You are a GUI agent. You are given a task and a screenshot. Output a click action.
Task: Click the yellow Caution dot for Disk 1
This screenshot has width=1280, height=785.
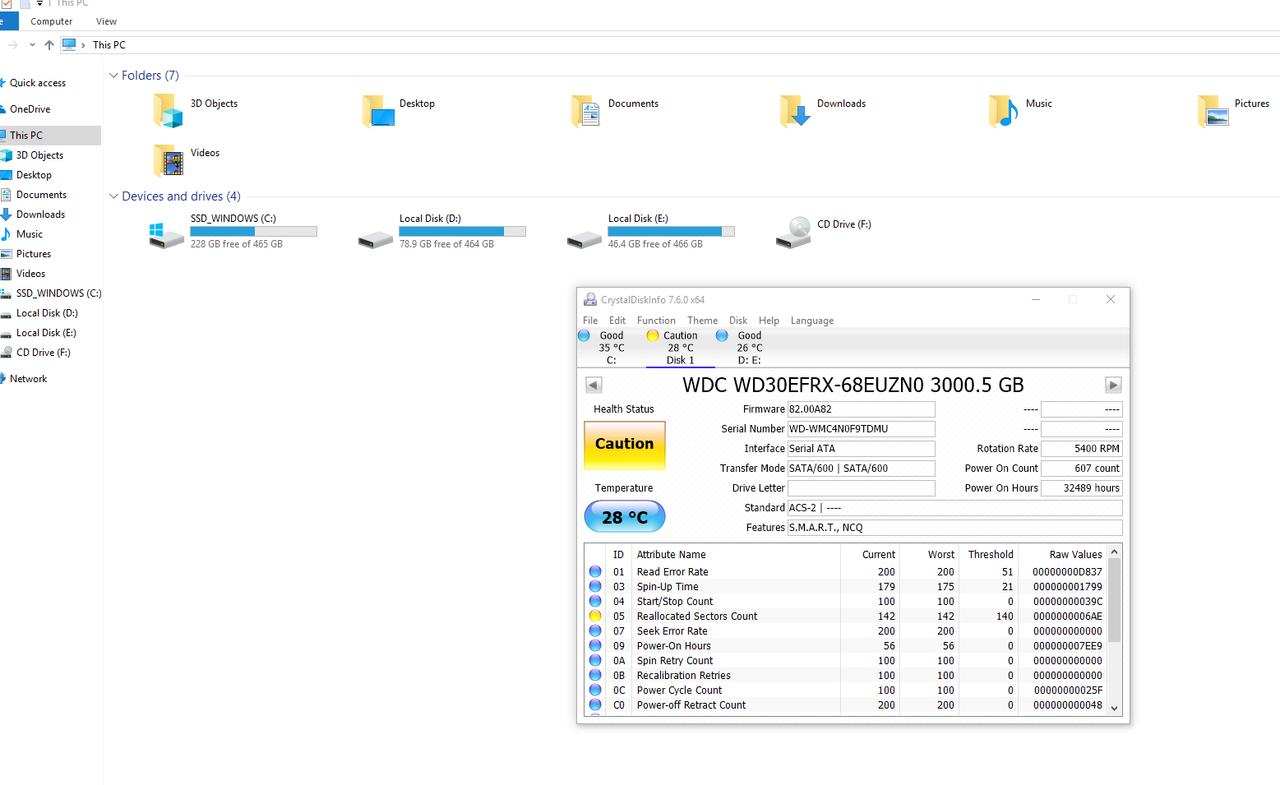click(653, 336)
